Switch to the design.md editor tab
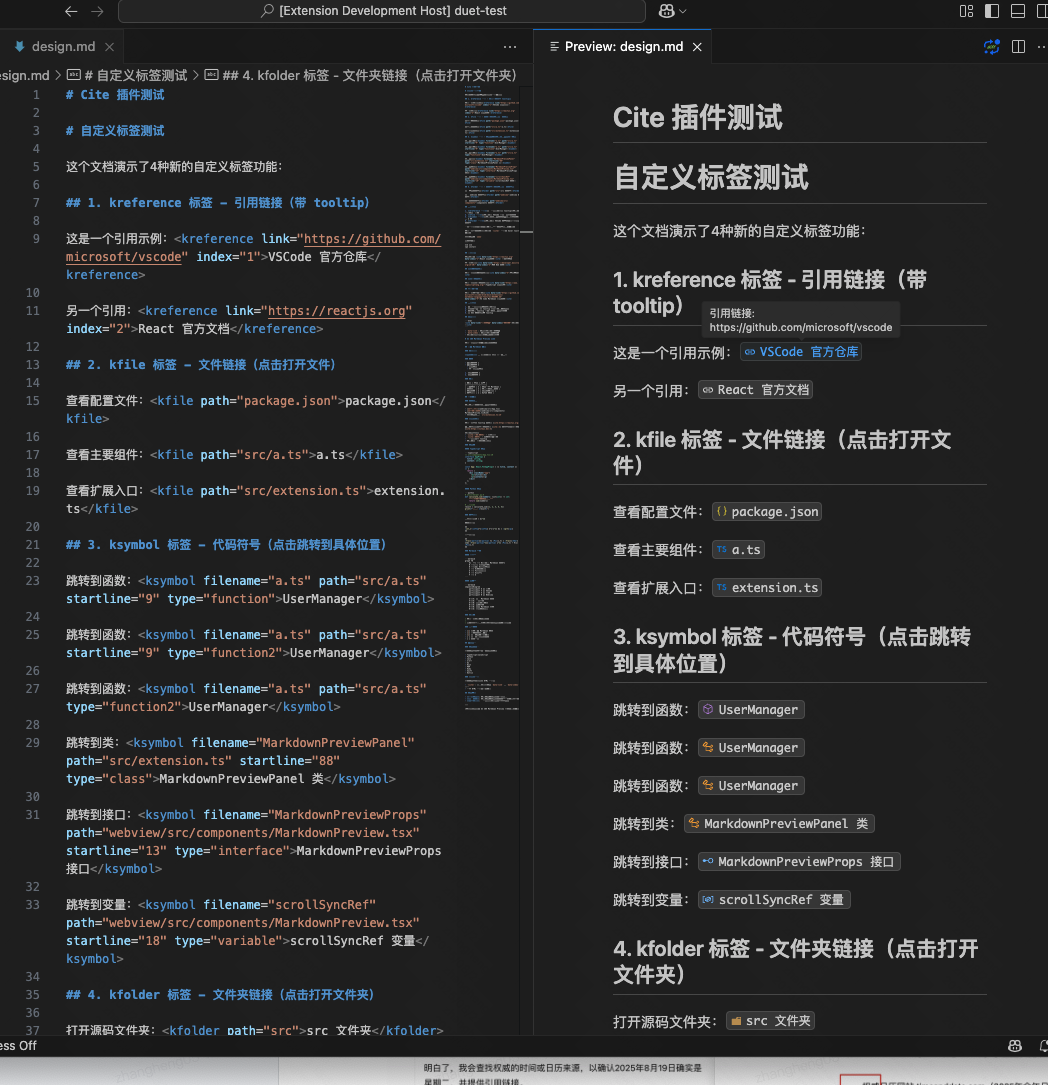1048x1085 pixels. (x=63, y=46)
